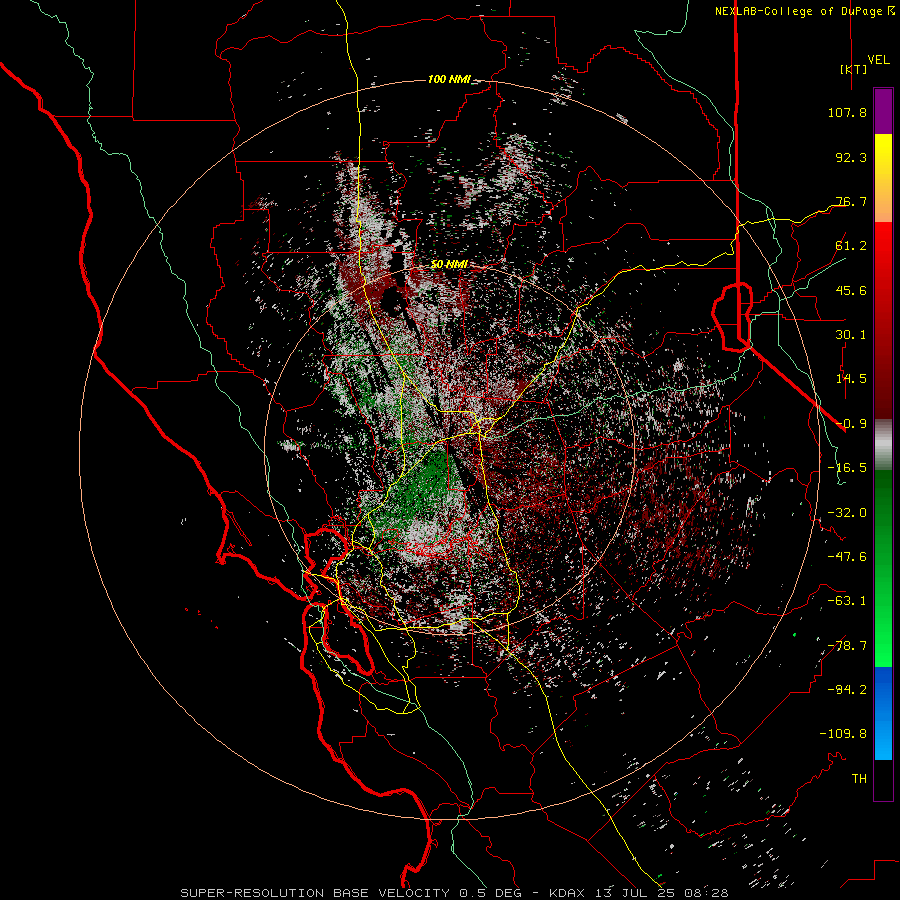This screenshot has height=900, width=900.
Task: Click the 50 NMI range ring label
Action: (x=449, y=264)
